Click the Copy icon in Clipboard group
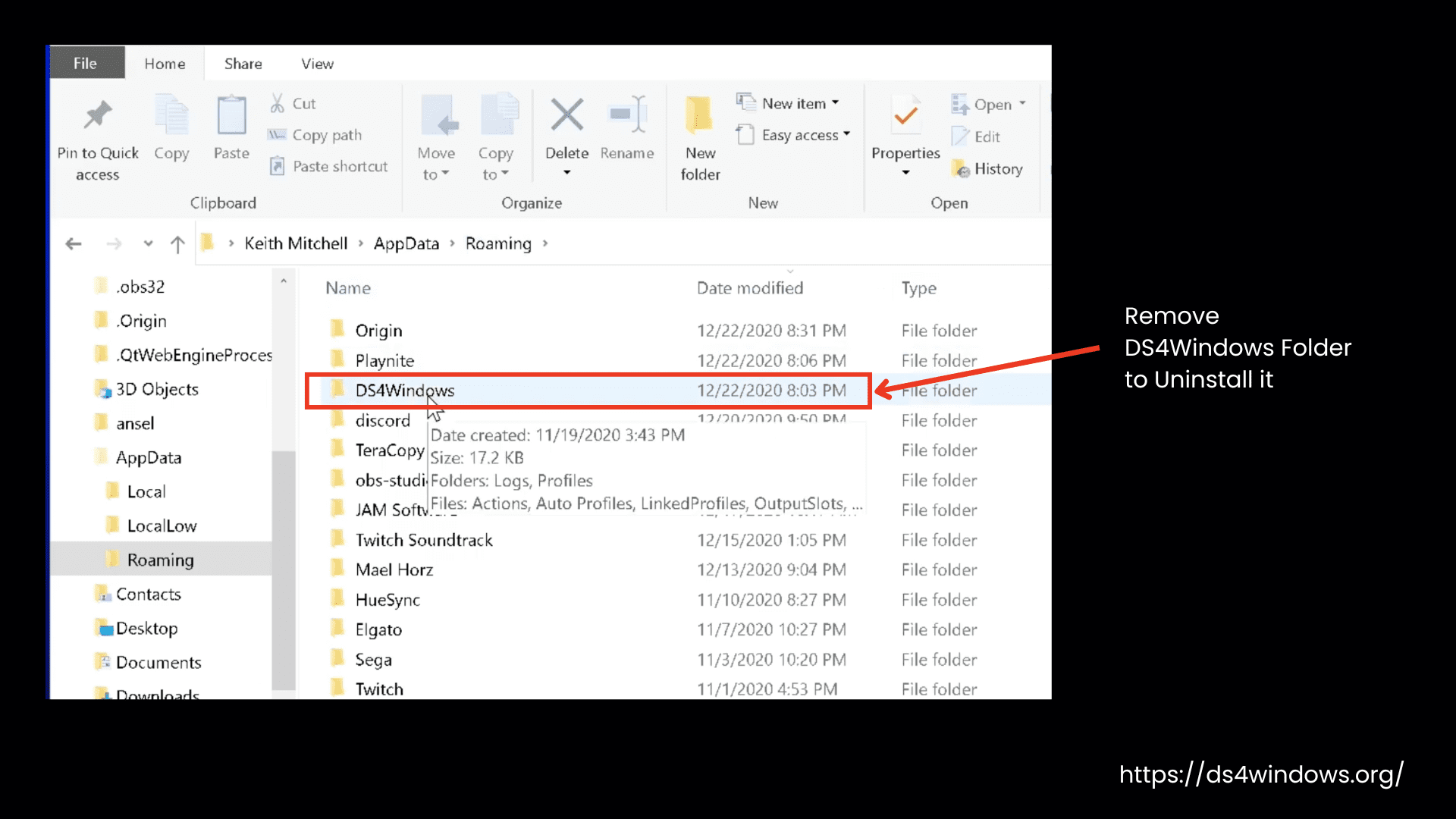 pyautogui.click(x=172, y=115)
